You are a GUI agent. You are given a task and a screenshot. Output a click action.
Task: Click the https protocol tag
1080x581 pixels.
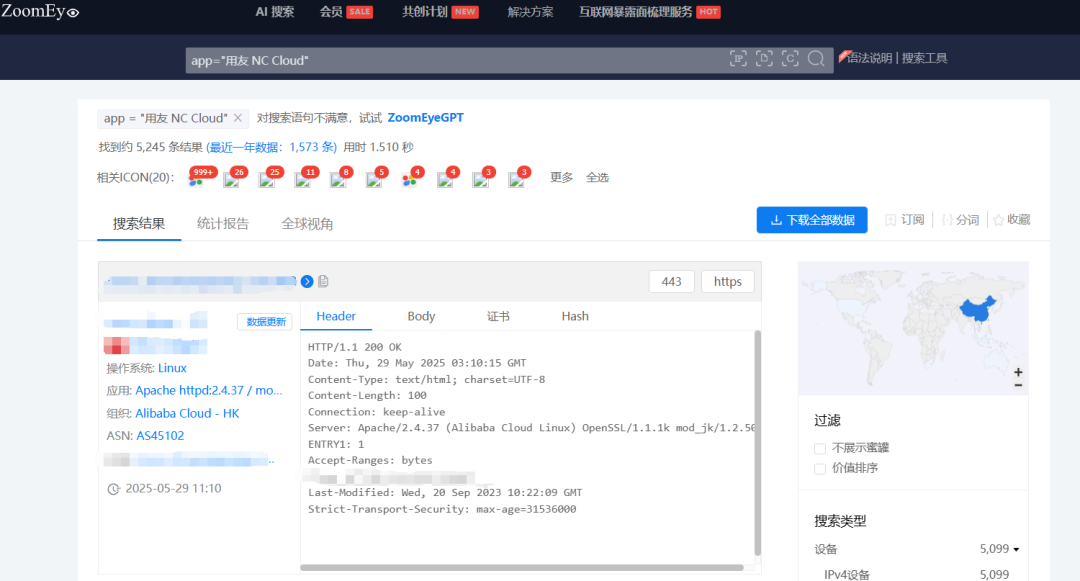coord(727,282)
